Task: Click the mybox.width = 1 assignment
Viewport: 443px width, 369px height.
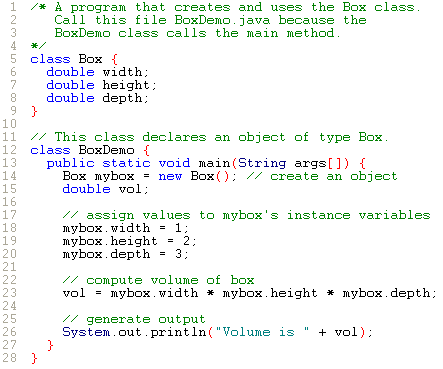Action: point(125,228)
